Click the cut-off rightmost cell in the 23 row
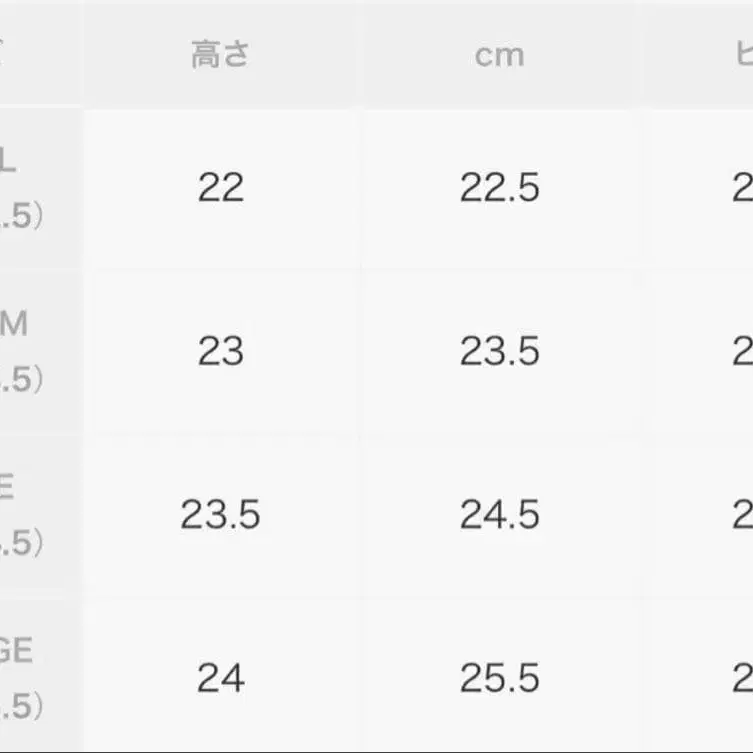Viewport: 753px width, 753px height. click(x=742, y=351)
